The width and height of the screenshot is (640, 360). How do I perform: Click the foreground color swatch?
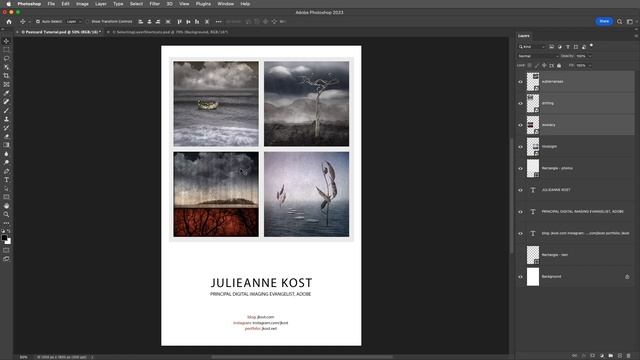click(x=4, y=238)
